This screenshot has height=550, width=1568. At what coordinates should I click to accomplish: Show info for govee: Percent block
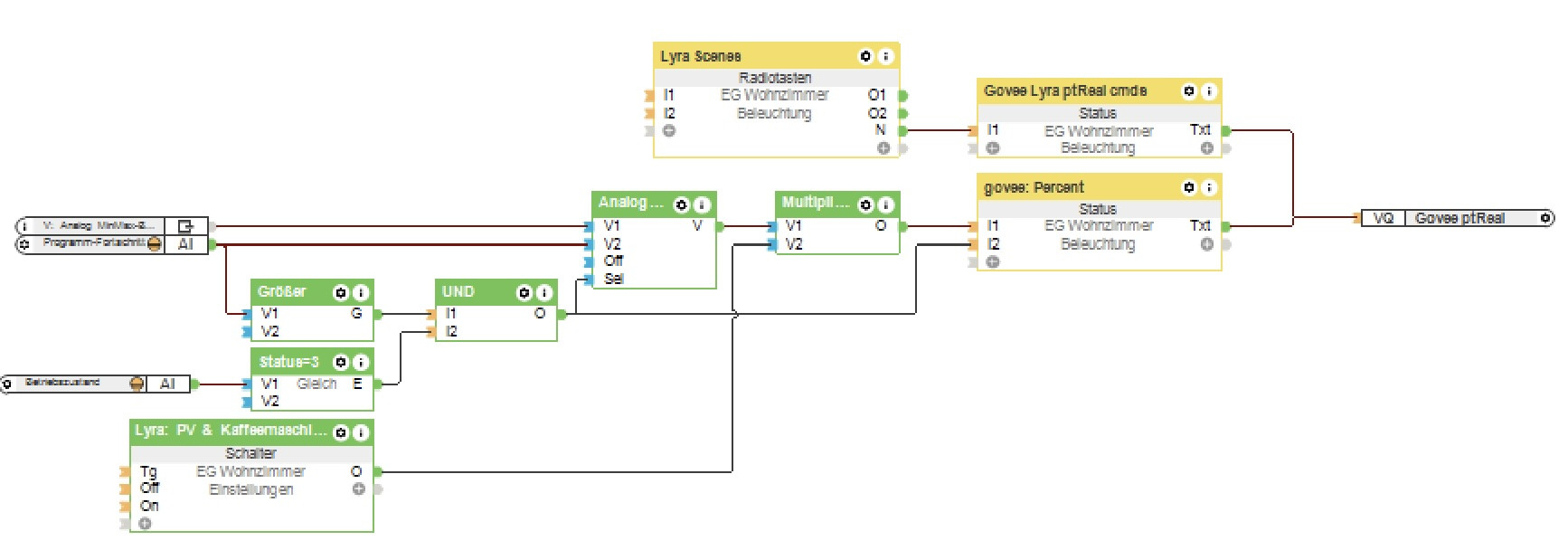click(1209, 188)
